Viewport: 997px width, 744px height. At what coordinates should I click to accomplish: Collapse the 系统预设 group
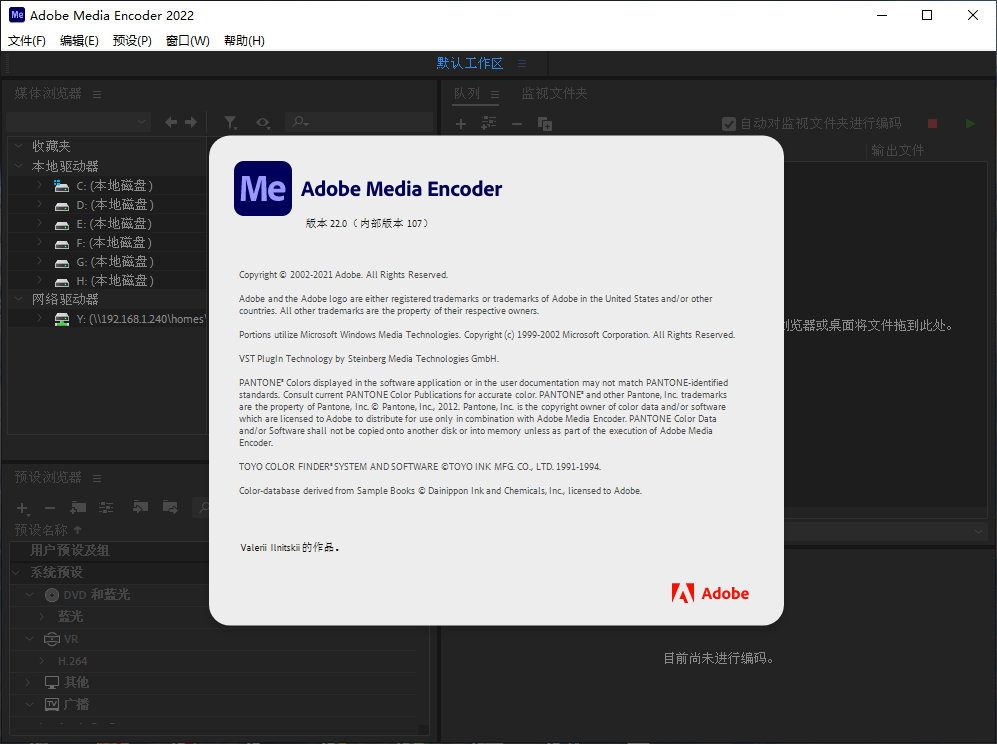[x=17, y=572]
